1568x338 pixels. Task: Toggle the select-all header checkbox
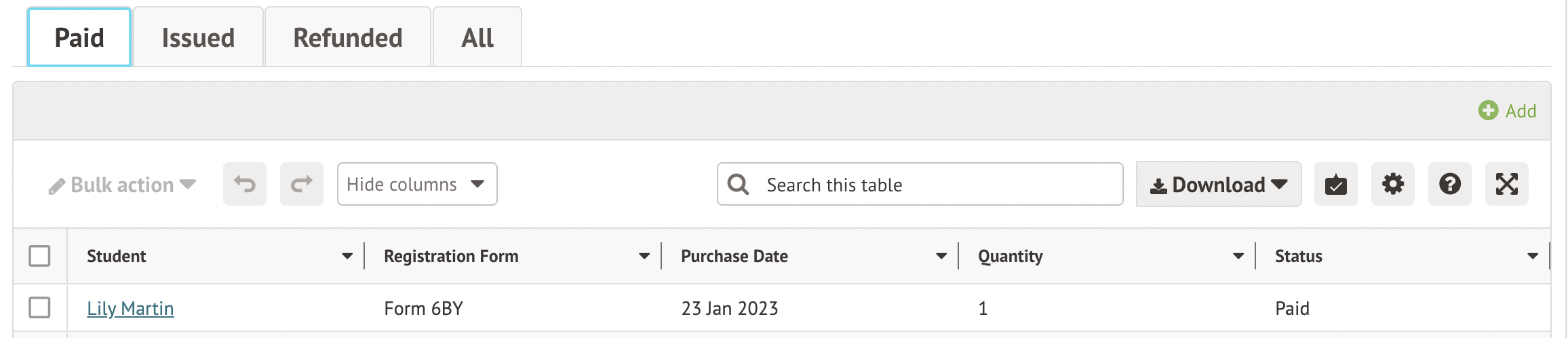(39, 256)
